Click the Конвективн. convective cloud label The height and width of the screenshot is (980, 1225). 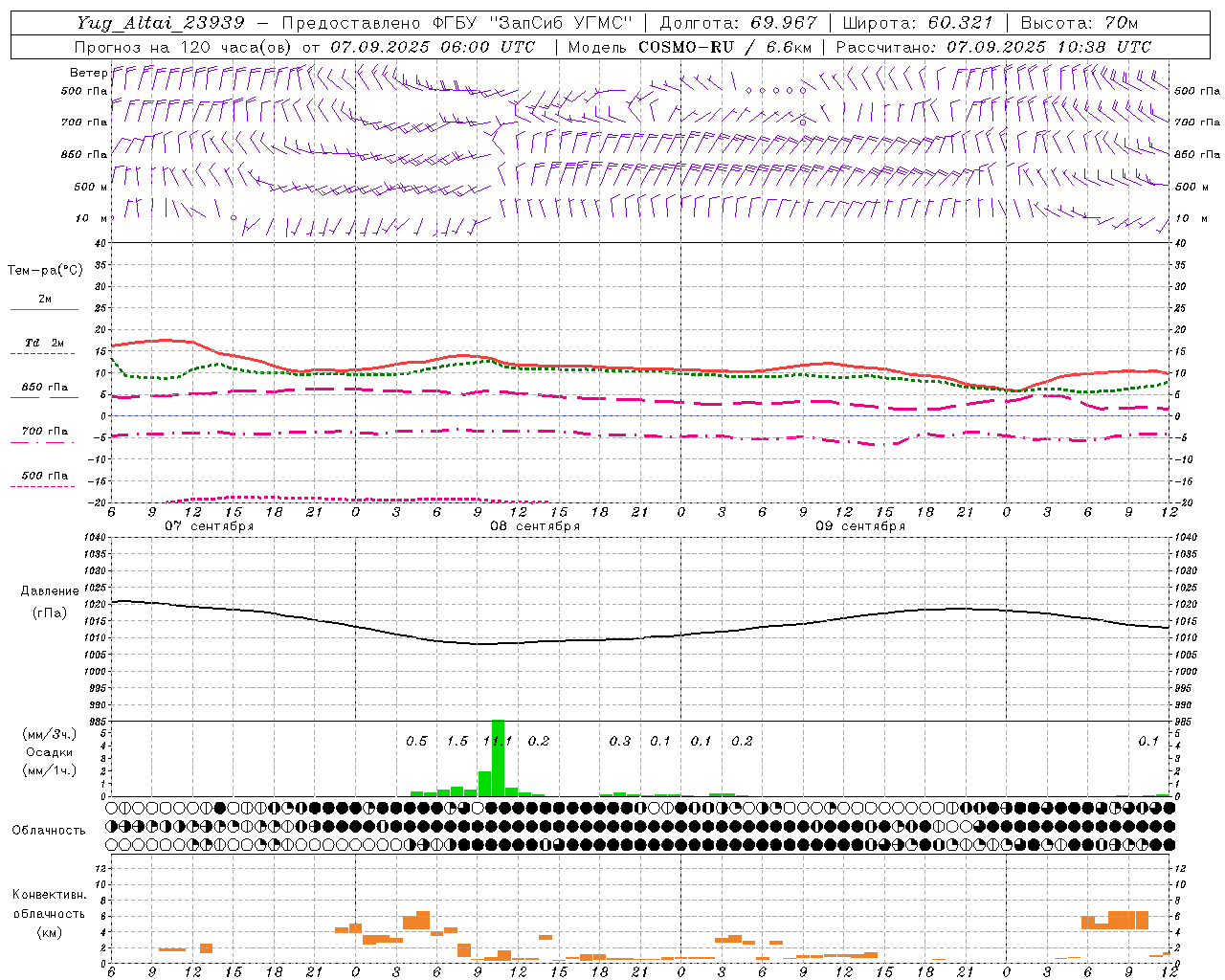(x=49, y=895)
